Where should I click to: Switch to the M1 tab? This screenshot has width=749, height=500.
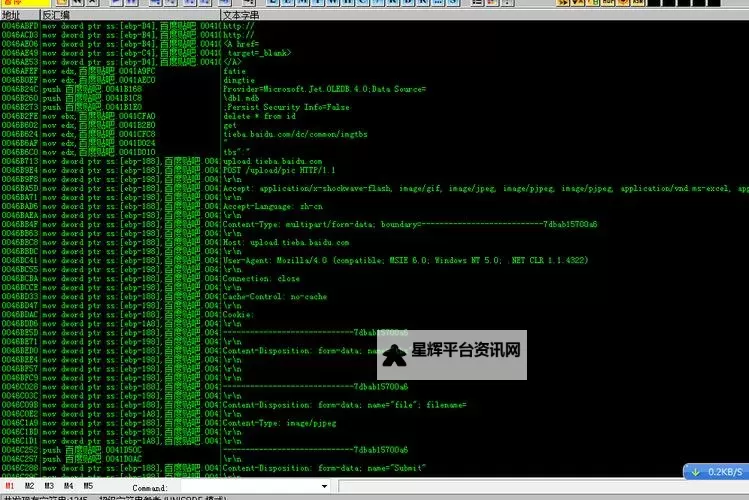10,486
